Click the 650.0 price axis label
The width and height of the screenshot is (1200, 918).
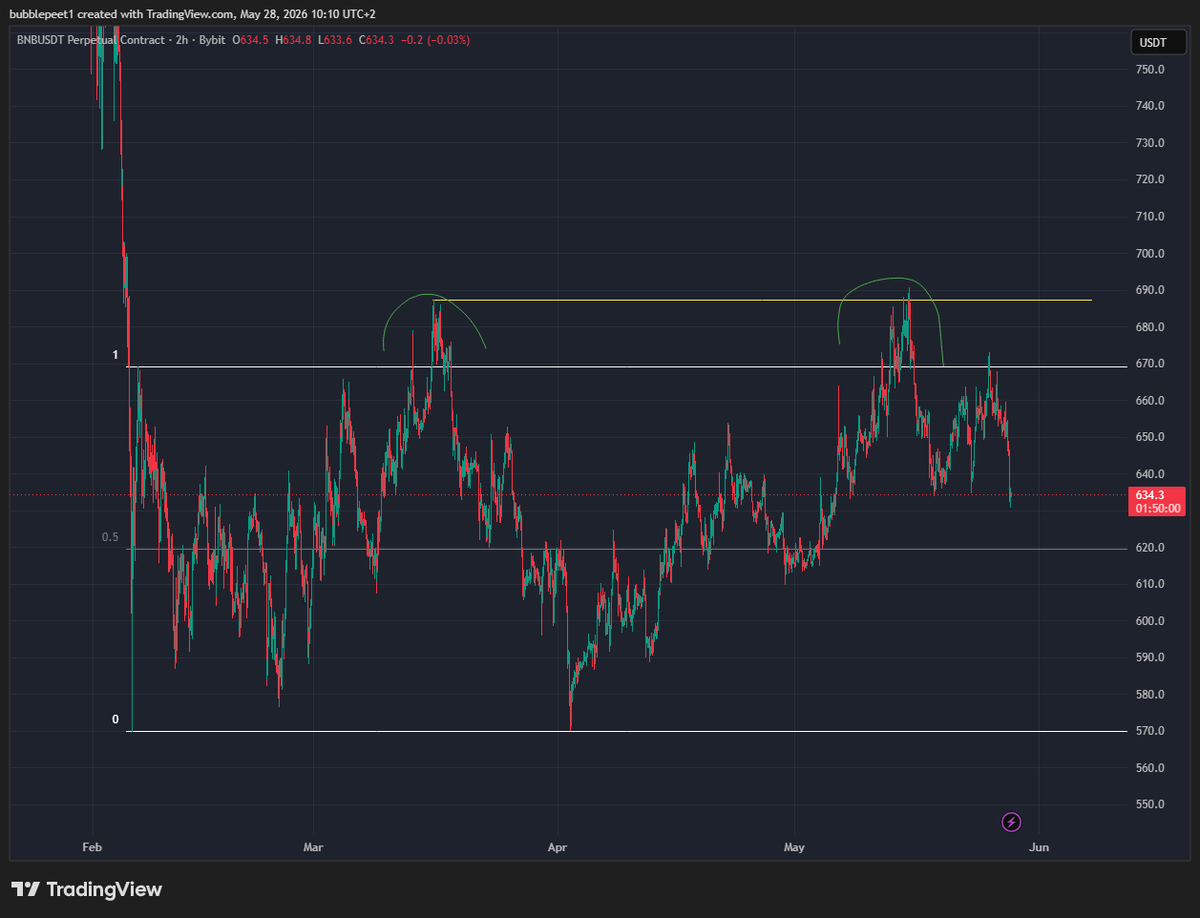1150,437
